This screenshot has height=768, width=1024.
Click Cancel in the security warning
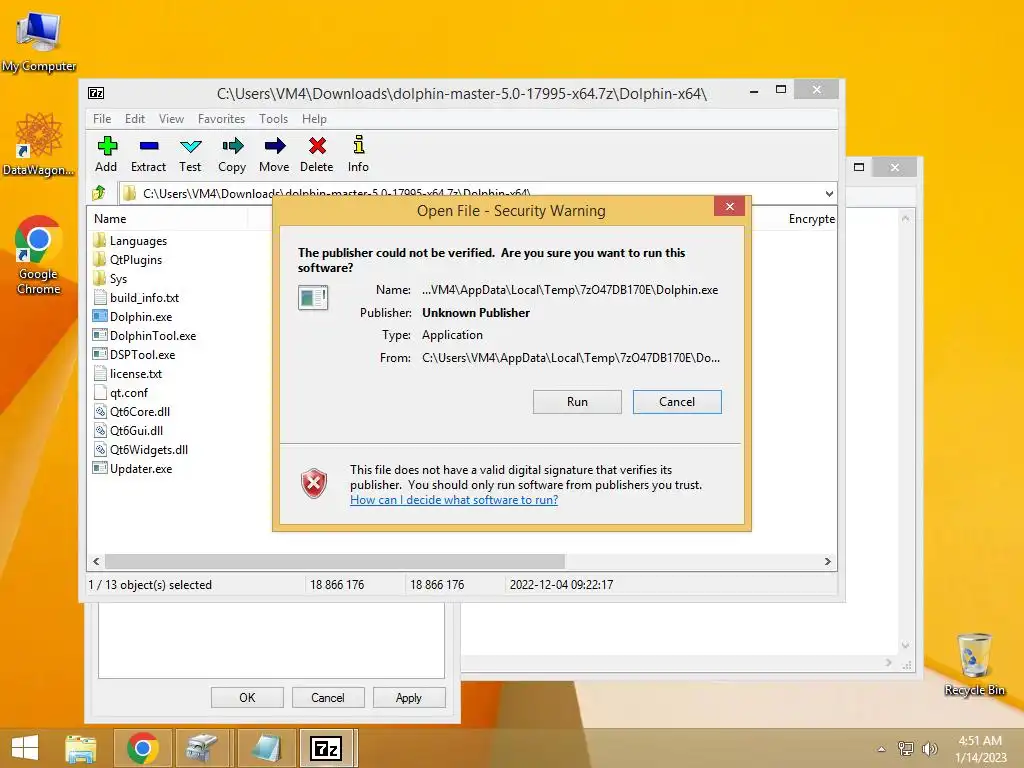[x=677, y=402]
